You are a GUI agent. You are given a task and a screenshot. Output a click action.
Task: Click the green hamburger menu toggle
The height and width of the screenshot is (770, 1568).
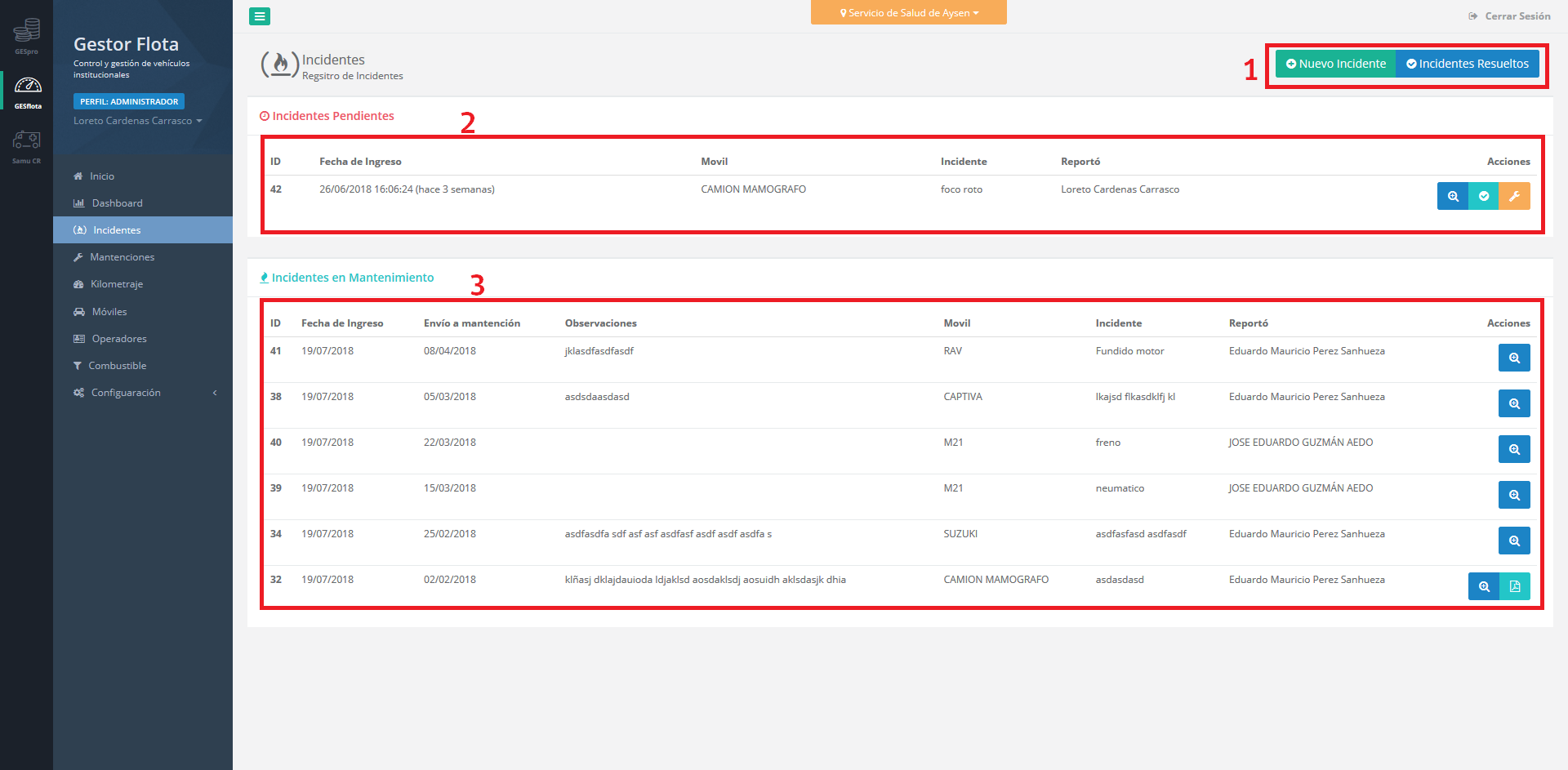coord(260,16)
